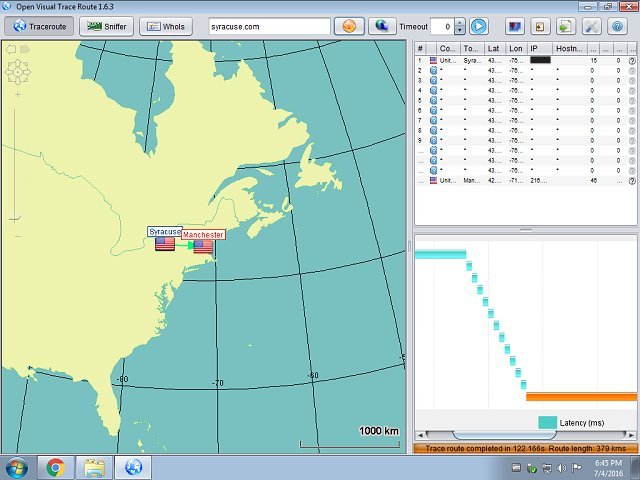Open File Explorer from the taskbar
The height and width of the screenshot is (480, 640).
click(x=94, y=468)
